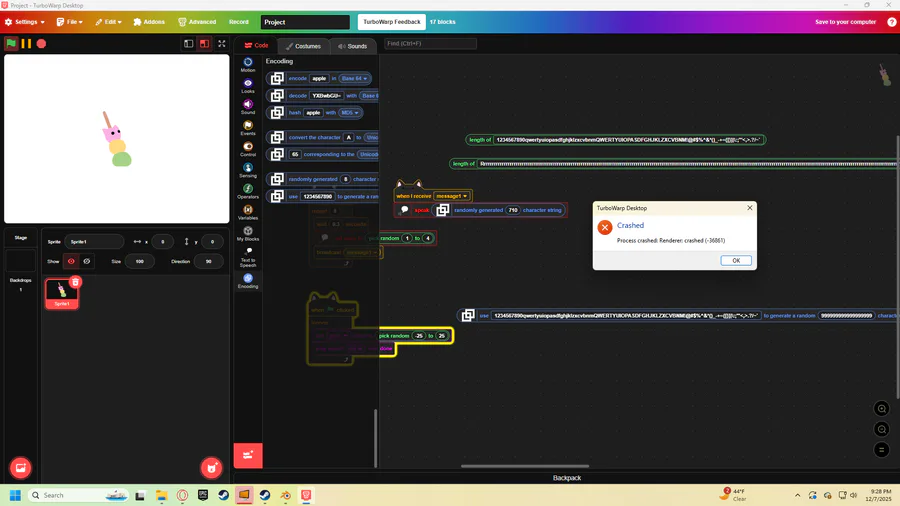Image resolution: width=900 pixels, height=506 pixels.
Task: Open the Sound block category
Action: pyautogui.click(x=248, y=107)
